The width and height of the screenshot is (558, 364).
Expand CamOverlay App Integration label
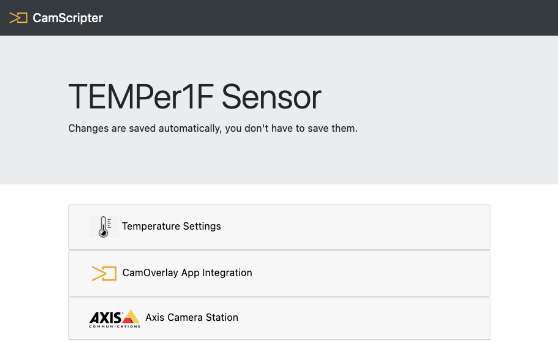click(187, 273)
